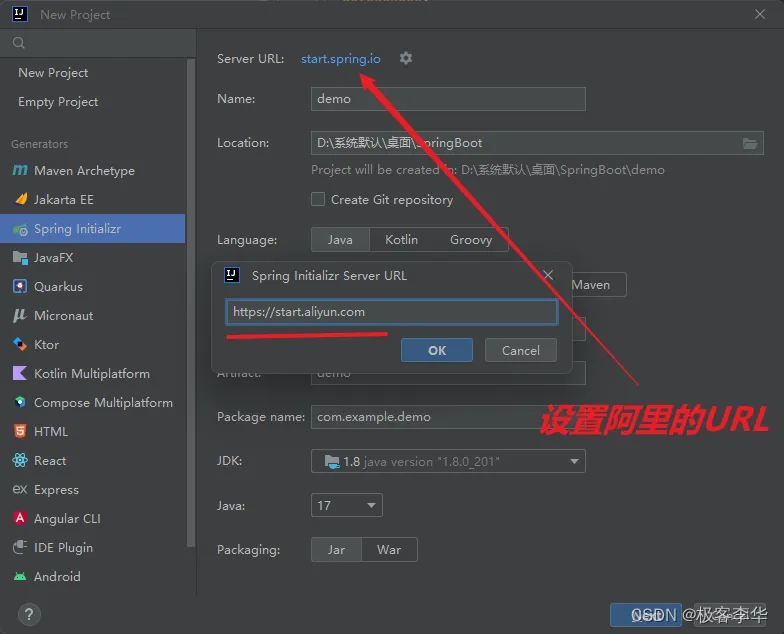The image size is (784, 634).
Task: Click the start.spring.io server link
Action: point(340,58)
